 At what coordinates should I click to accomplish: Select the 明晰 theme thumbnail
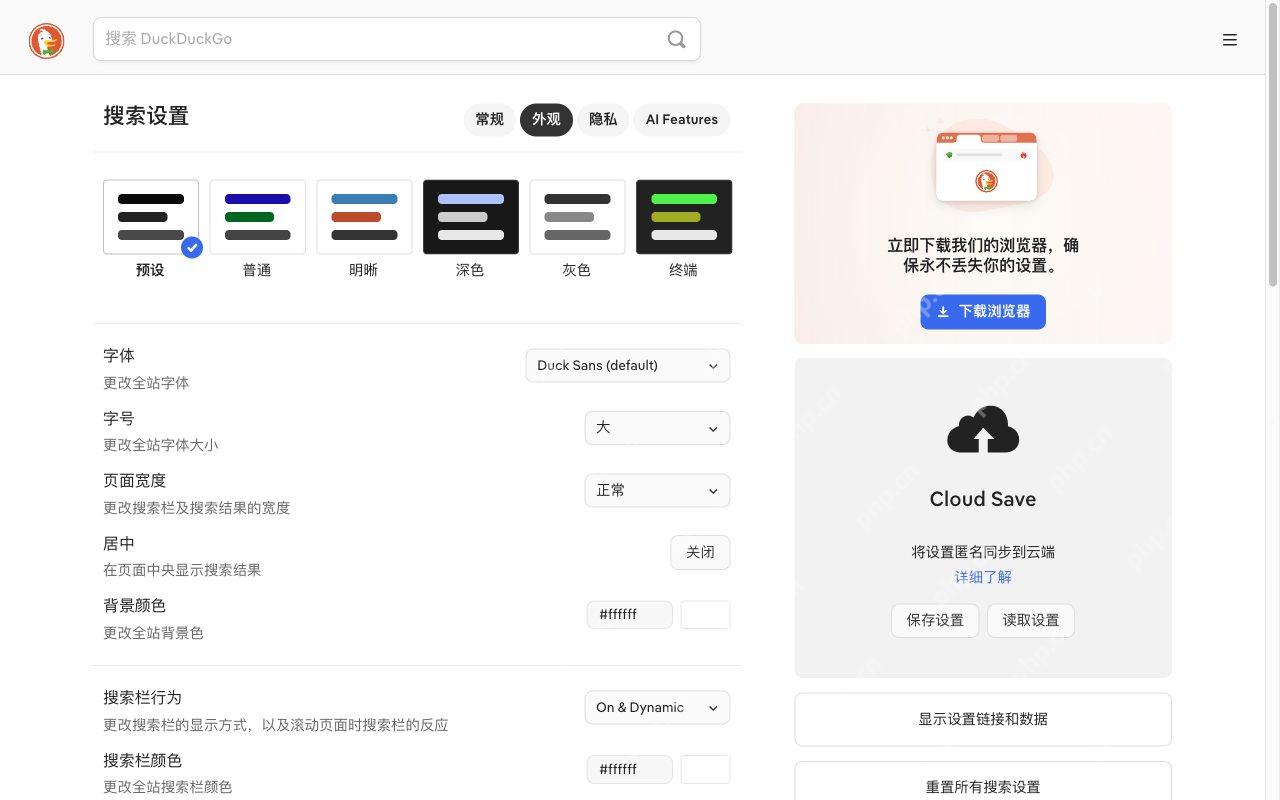point(364,217)
